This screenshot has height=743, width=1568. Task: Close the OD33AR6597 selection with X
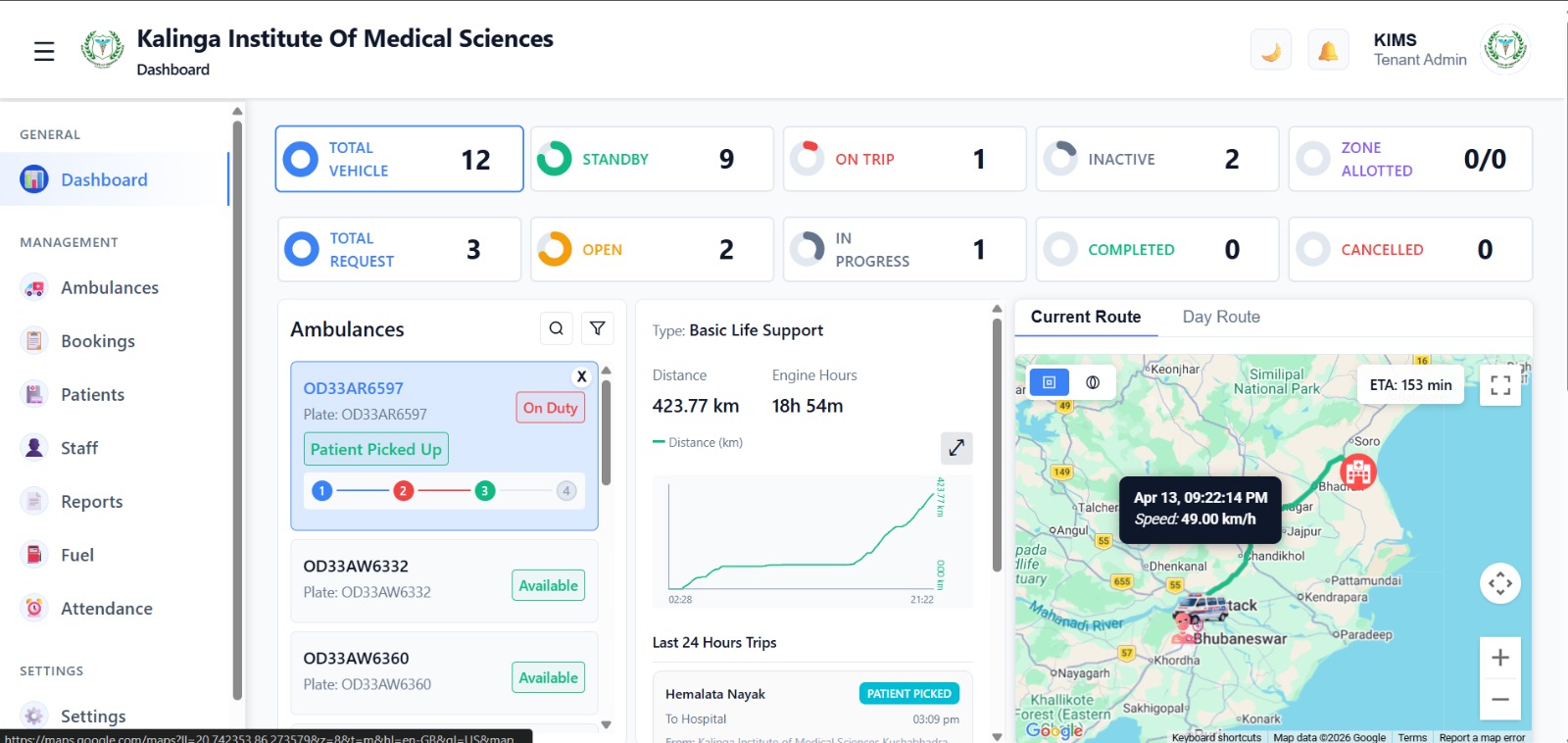(x=581, y=376)
